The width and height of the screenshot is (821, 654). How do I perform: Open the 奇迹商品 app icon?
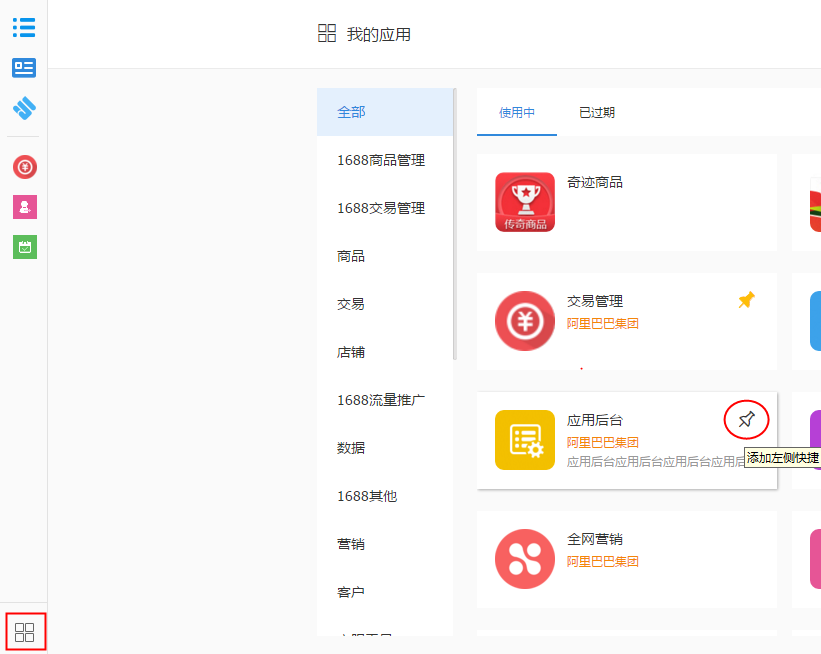pyautogui.click(x=523, y=202)
